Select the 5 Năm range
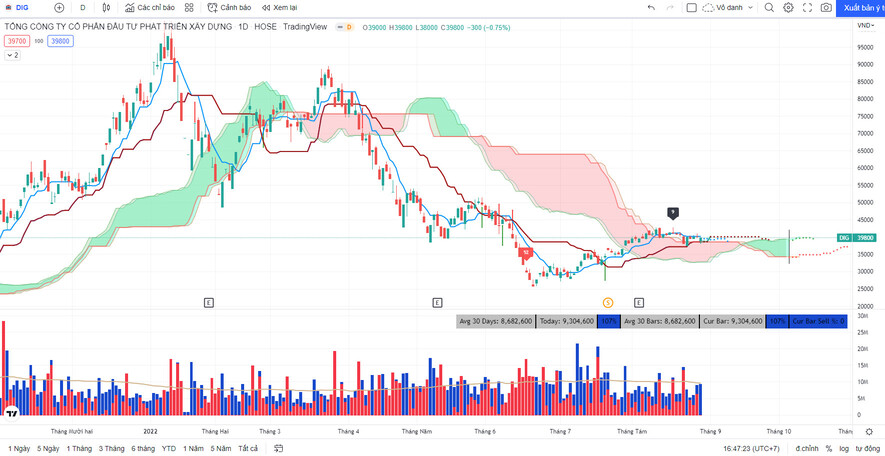This screenshot has width=885, height=456. click(x=221, y=449)
